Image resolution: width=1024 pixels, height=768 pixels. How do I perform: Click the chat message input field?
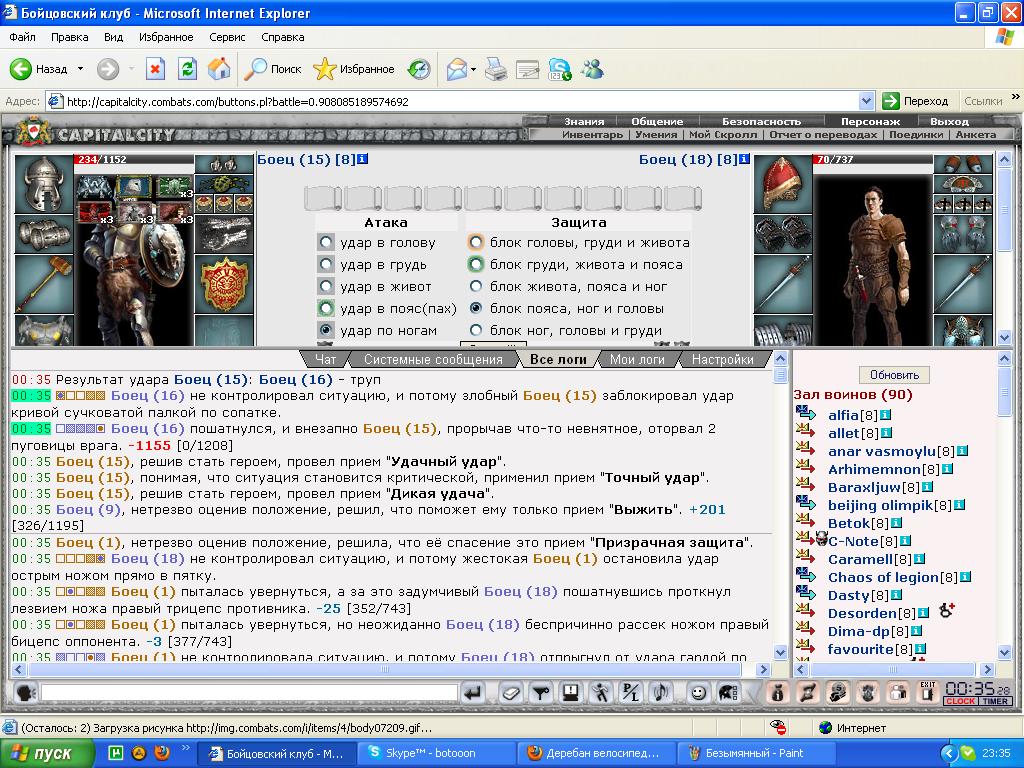[249, 692]
